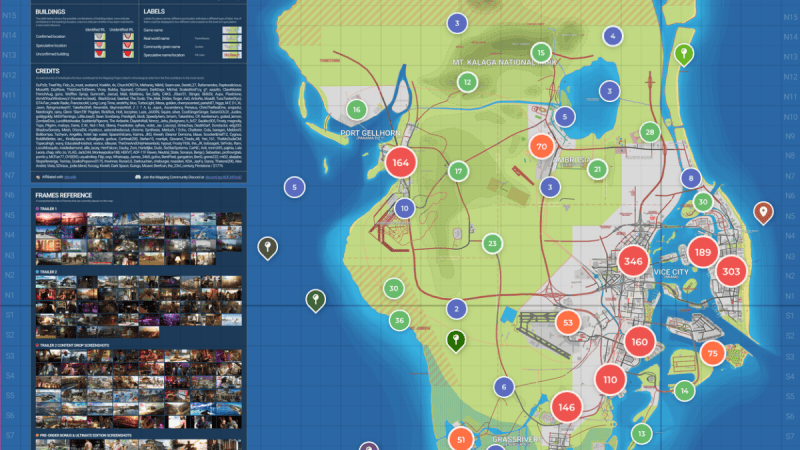Select the green 14 cluster marker

coord(684,391)
